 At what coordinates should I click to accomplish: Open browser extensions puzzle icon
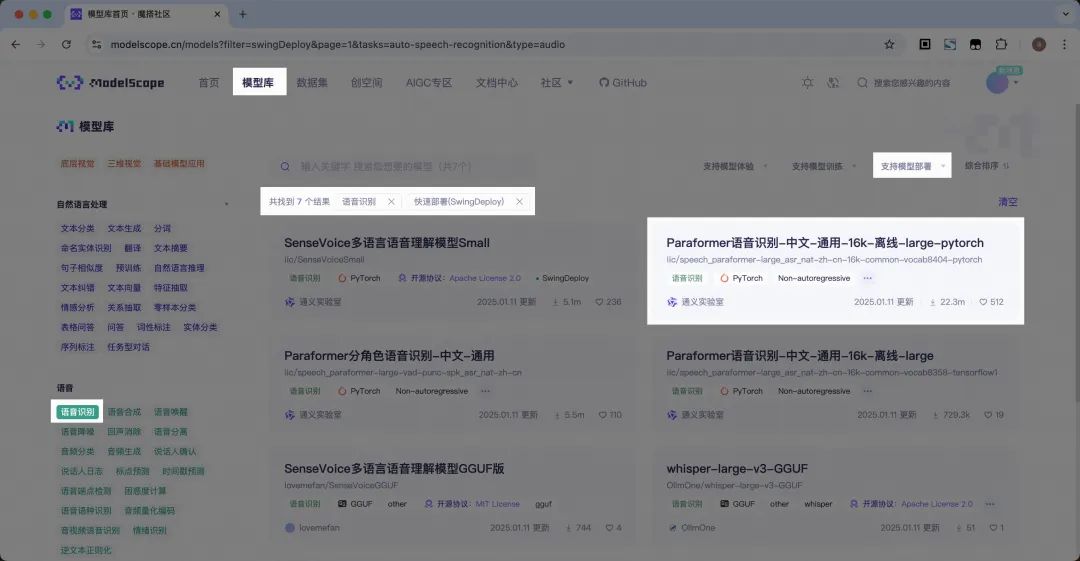tap(1001, 44)
